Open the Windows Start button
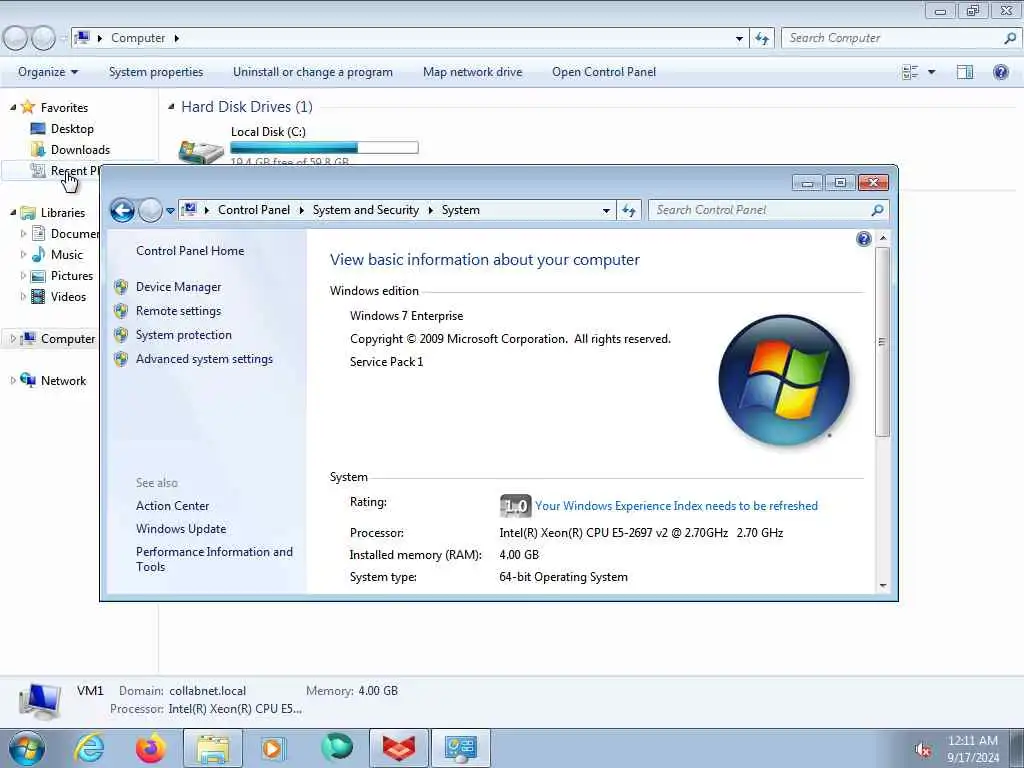The width and height of the screenshot is (1024, 768). (27, 748)
